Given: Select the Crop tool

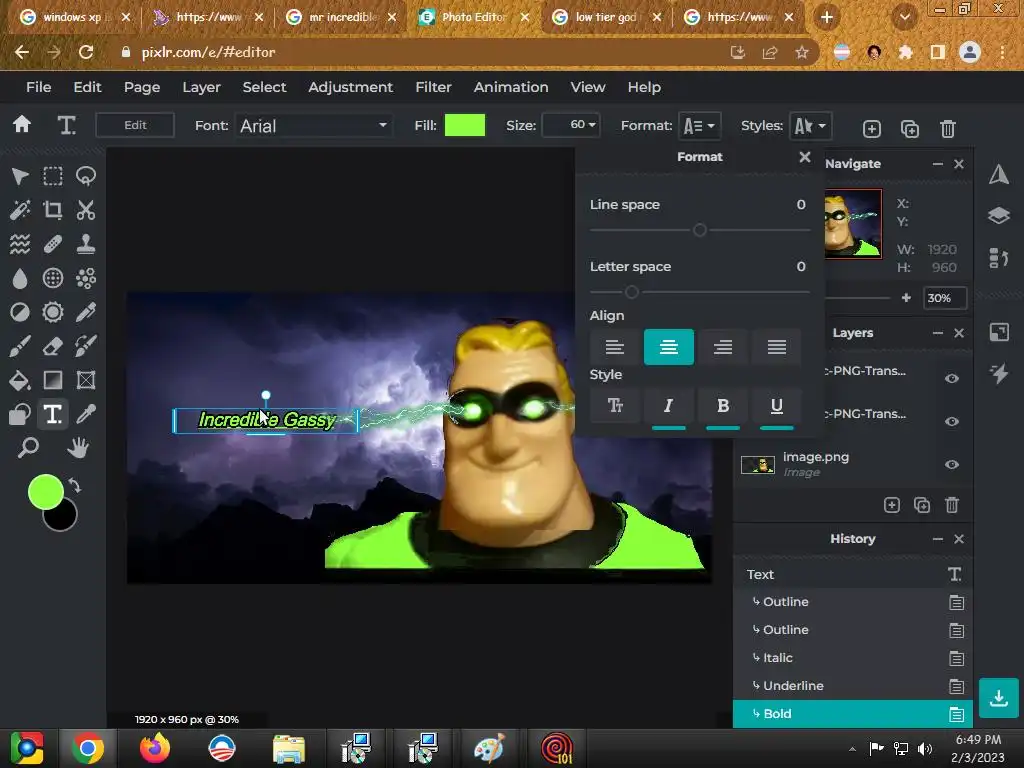Looking at the screenshot, I should (53, 210).
